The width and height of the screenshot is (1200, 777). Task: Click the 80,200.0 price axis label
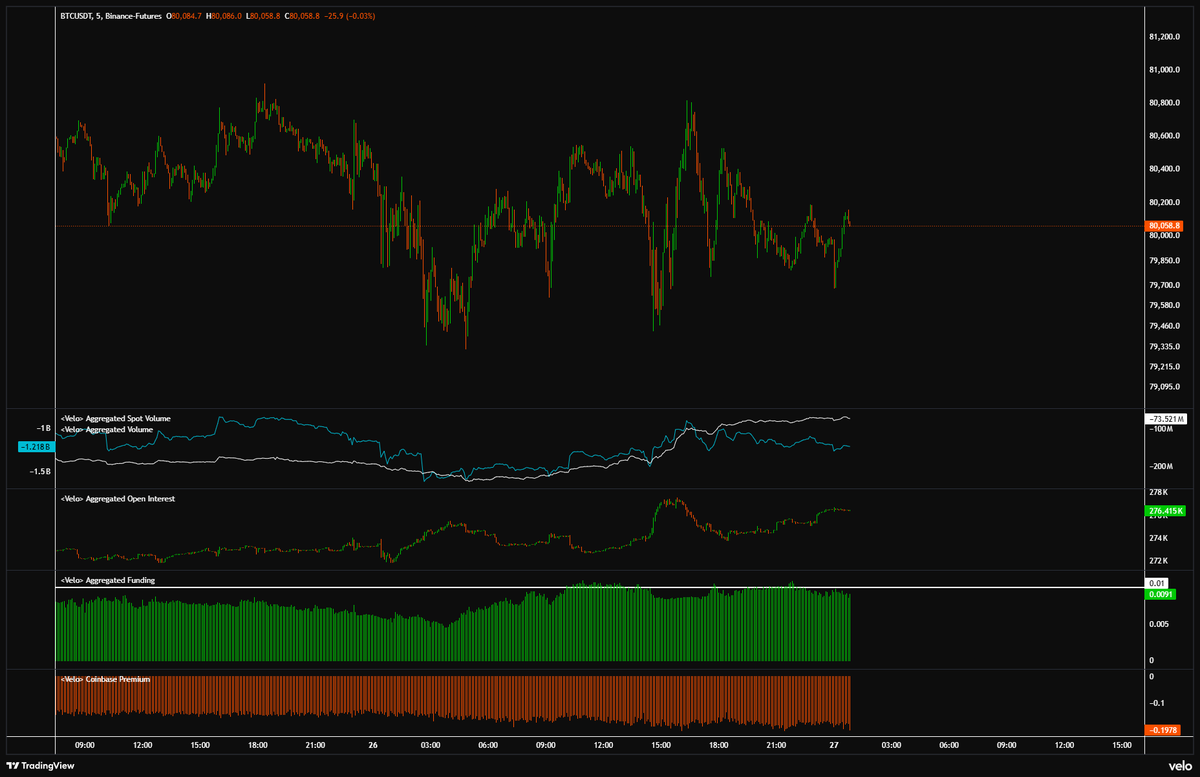(x=1166, y=203)
